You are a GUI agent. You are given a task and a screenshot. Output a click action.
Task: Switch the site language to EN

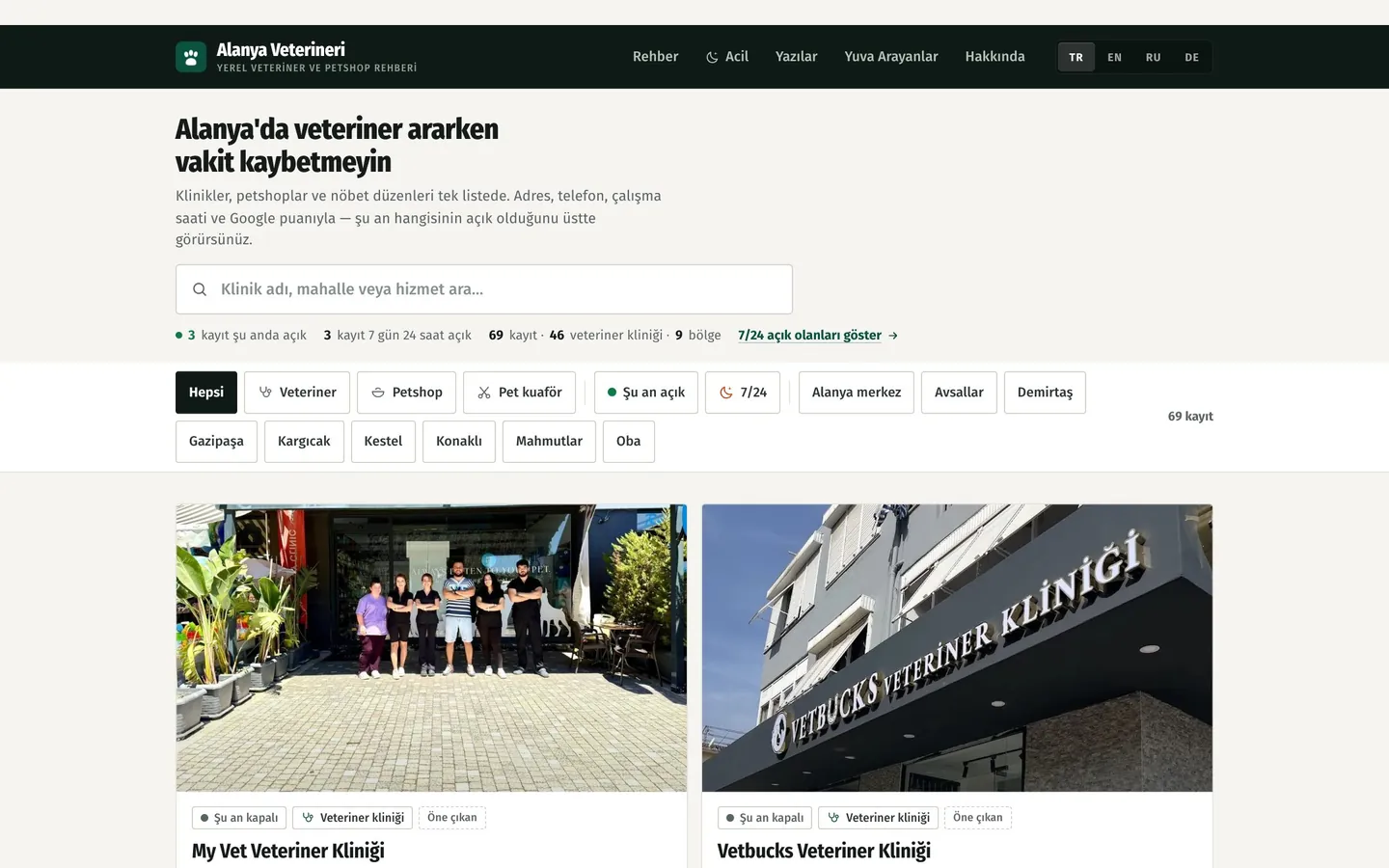coord(1115,57)
